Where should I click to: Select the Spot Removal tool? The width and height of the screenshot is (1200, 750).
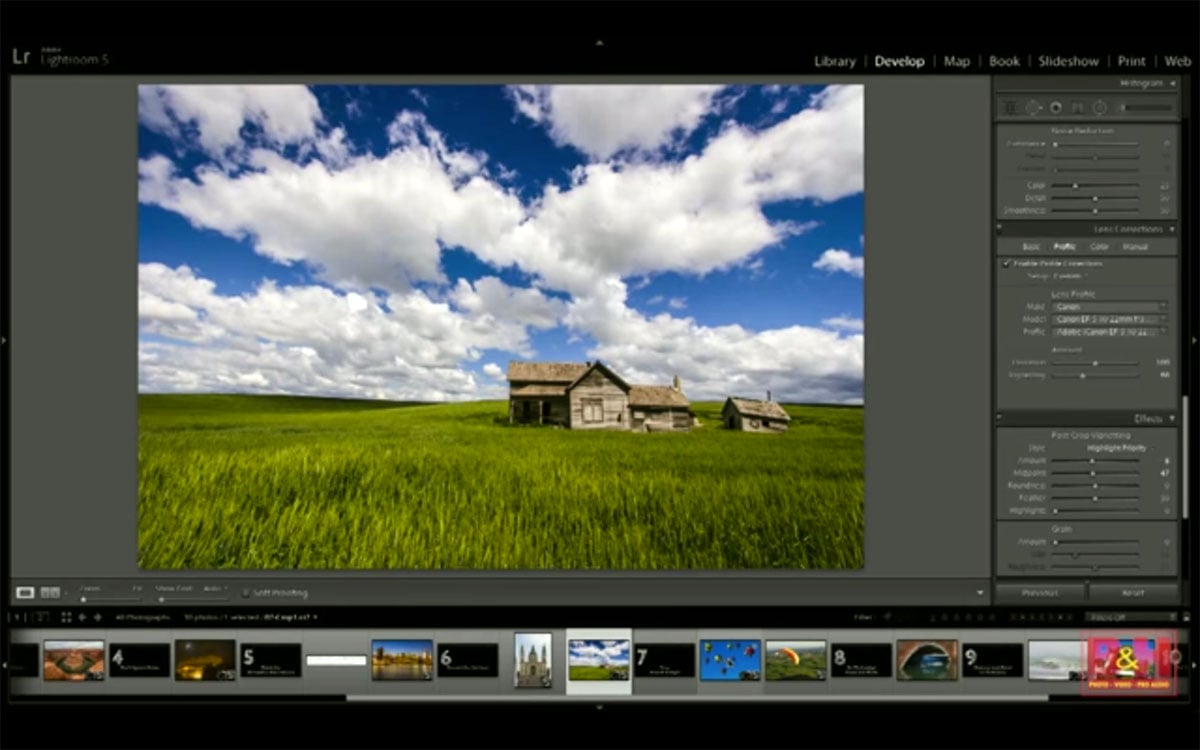[x=1033, y=107]
